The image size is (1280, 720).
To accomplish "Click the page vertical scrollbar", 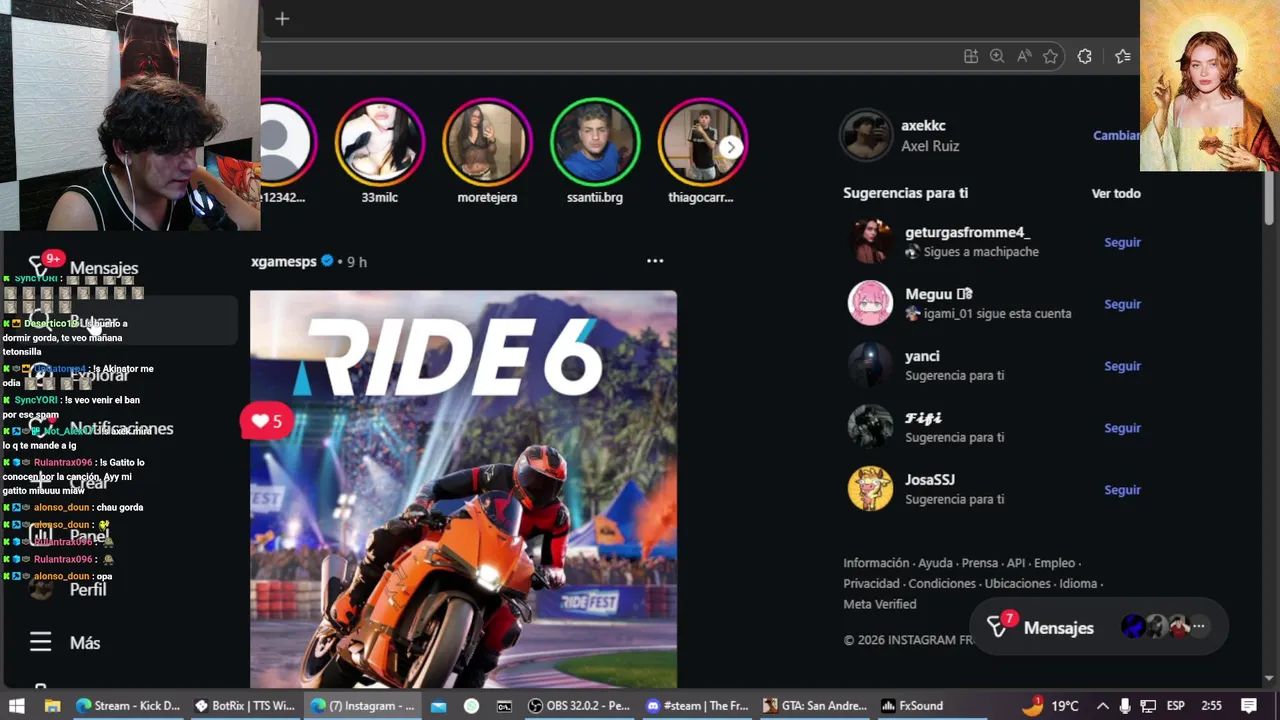I will [x=1270, y=199].
